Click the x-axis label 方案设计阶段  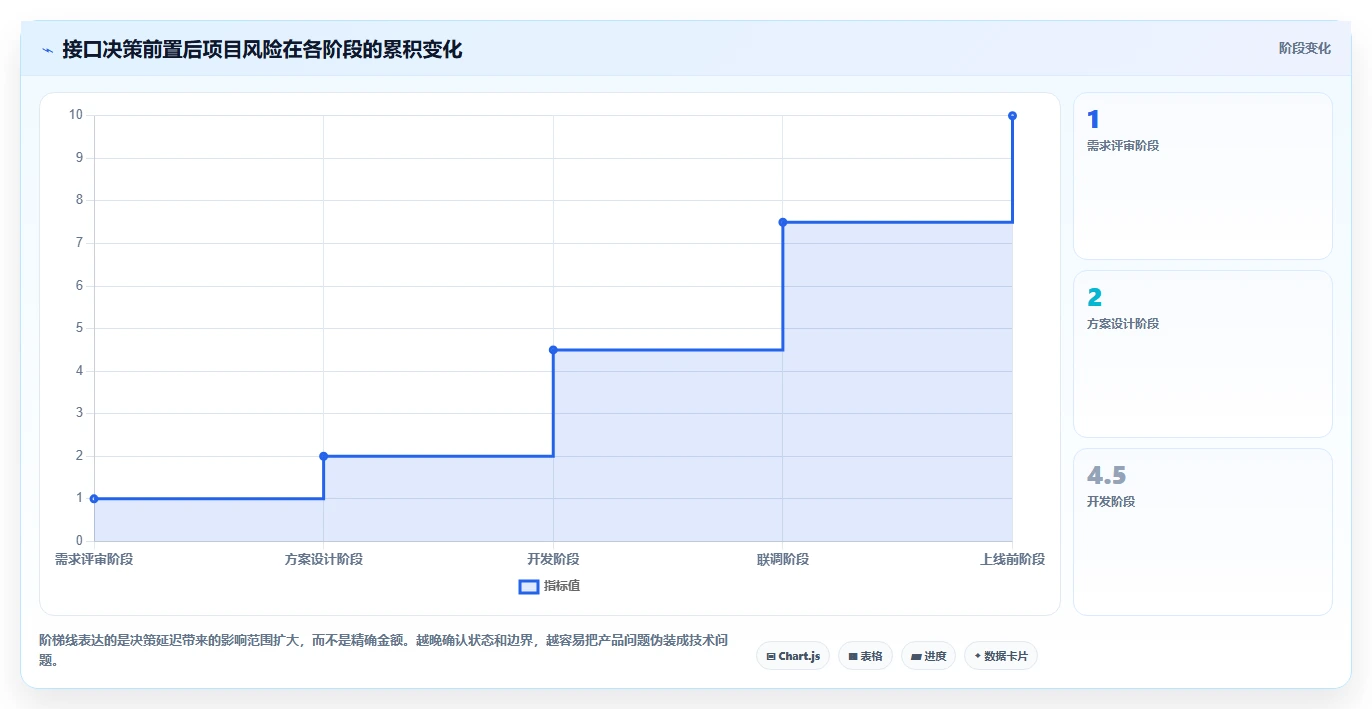pyautogui.click(x=323, y=559)
